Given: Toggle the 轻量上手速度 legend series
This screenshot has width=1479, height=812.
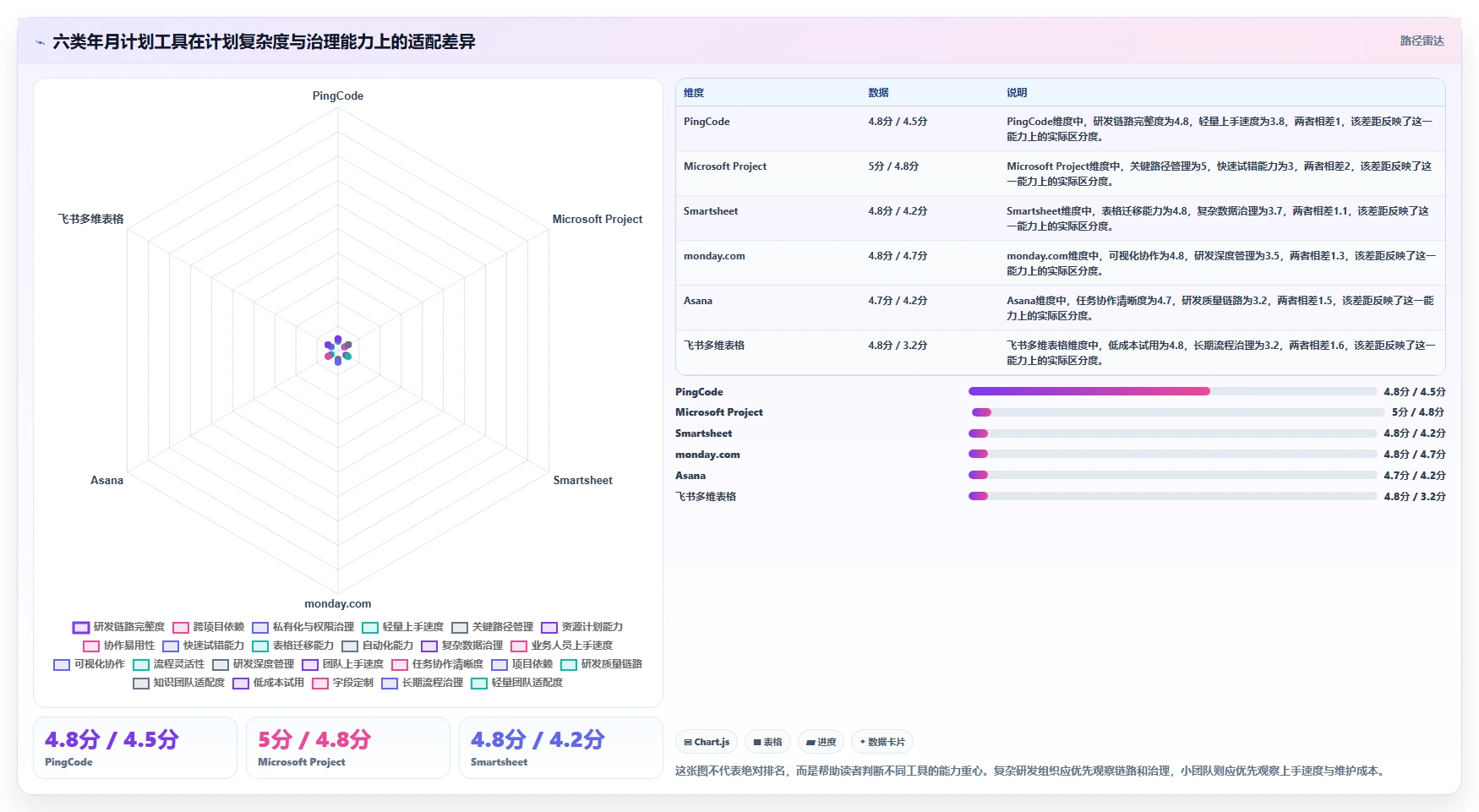Looking at the screenshot, I should [x=402, y=627].
